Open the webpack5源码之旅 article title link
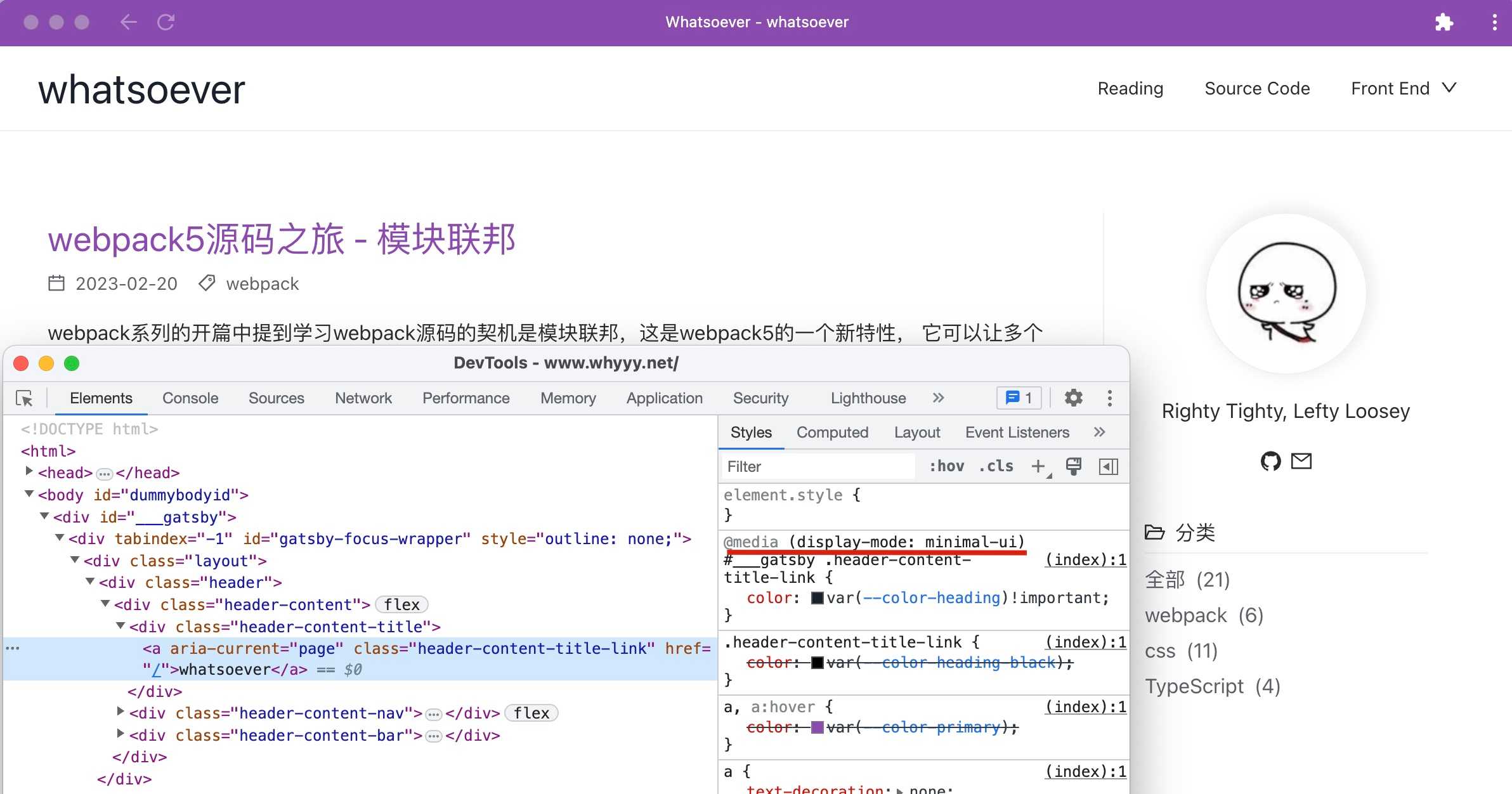 coord(282,240)
